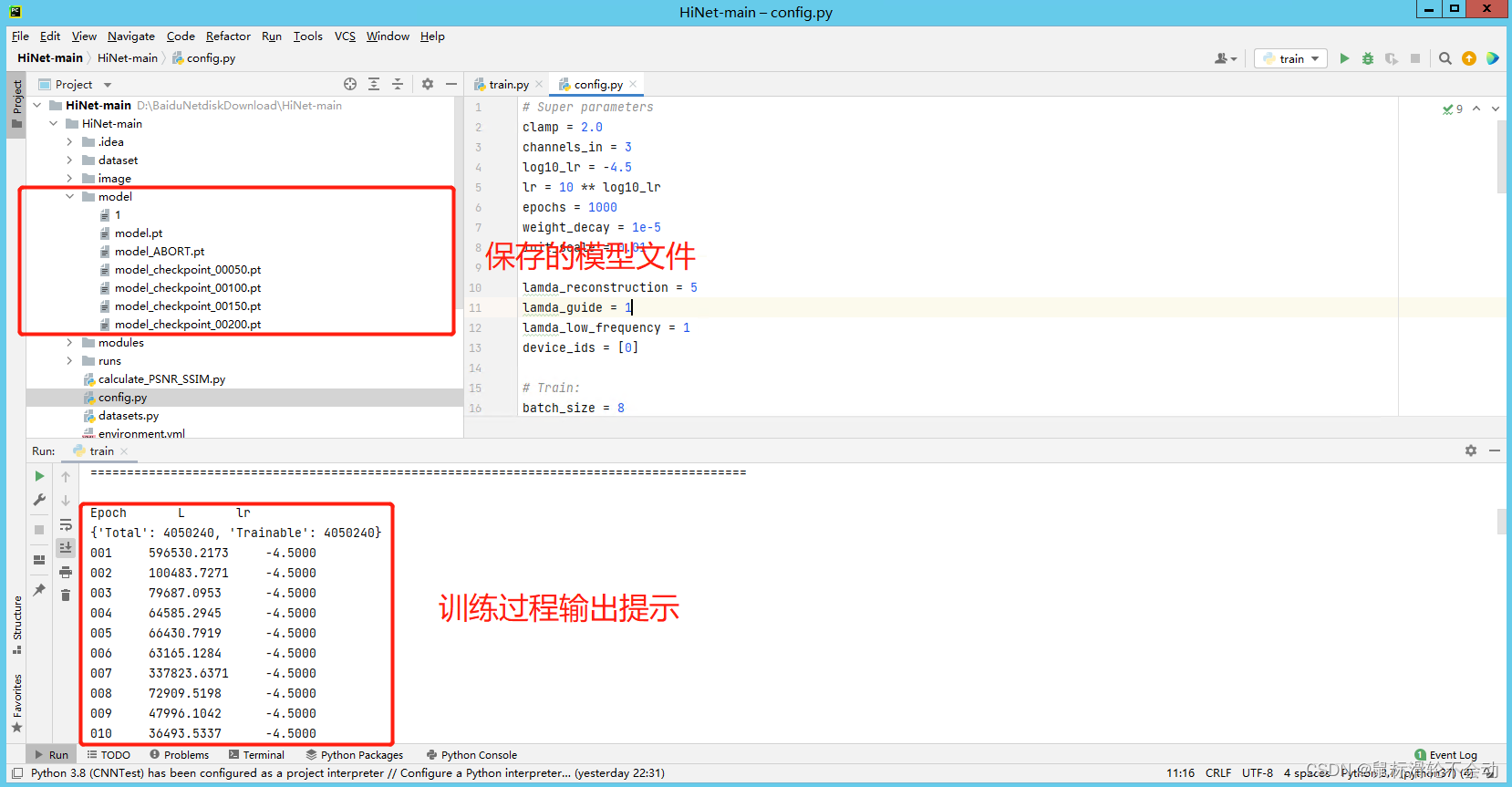Jump to next highlighted problem in the editor
The height and width of the screenshot is (787, 1512).
(1496, 109)
